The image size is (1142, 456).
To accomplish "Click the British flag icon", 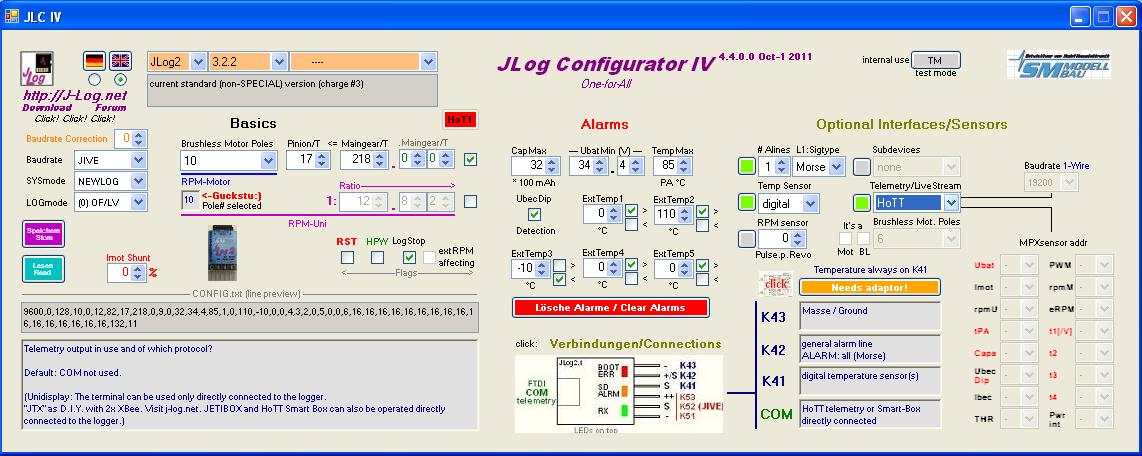I will [x=120, y=61].
